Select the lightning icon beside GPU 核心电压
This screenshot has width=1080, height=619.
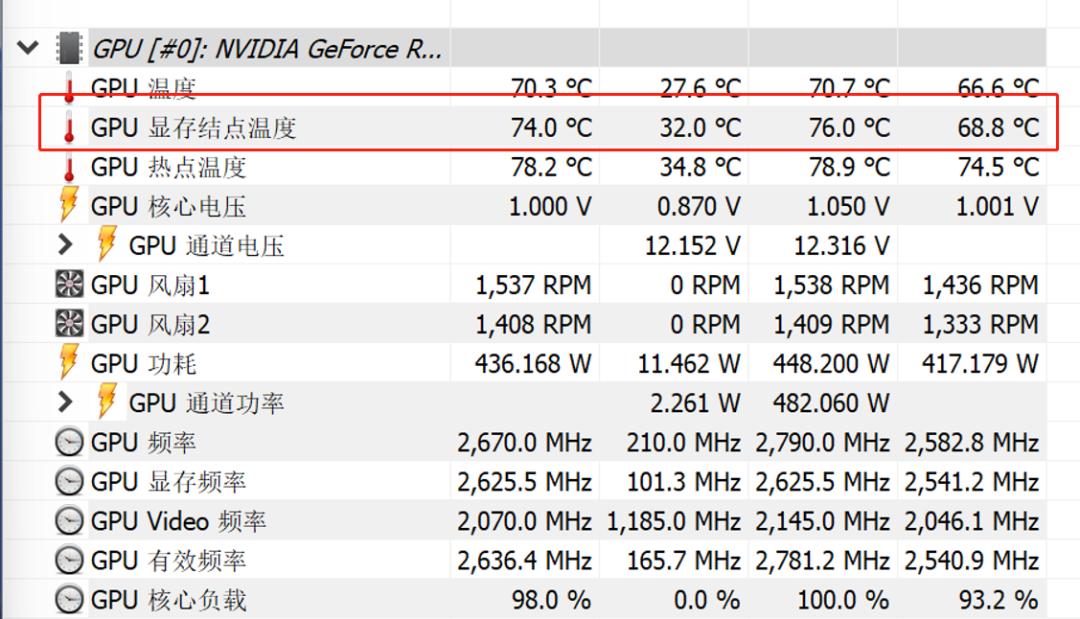[67, 206]
